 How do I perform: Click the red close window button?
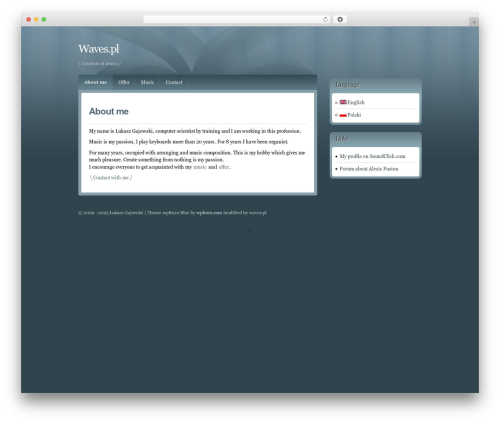pyautogui.click(x=29, y=19)
